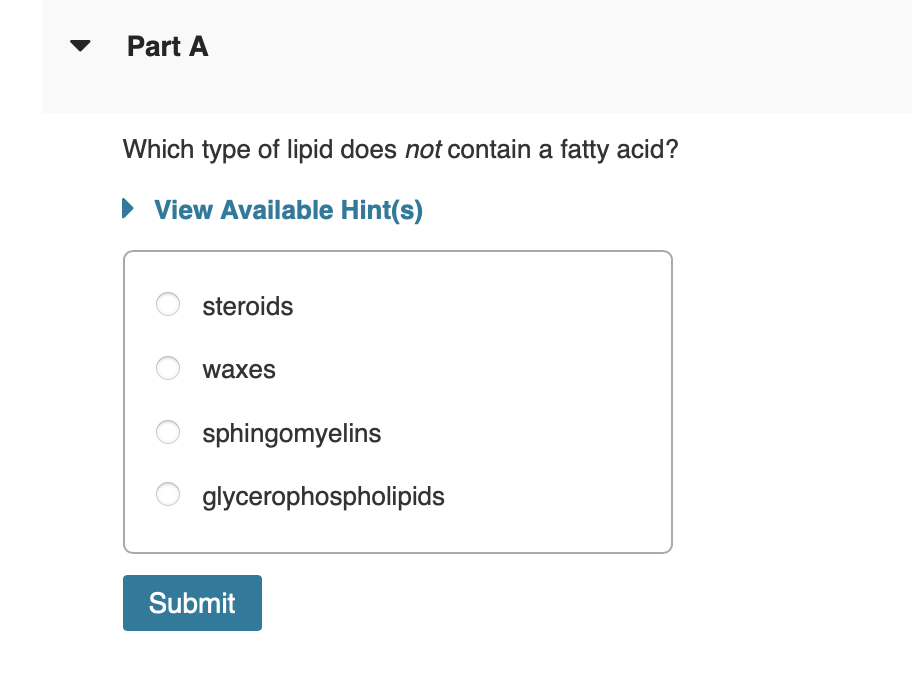Click the glycerophospholipids answer label
Image resolution: width=912 pixels, height=696 pixels.
[x=323, y=496]
